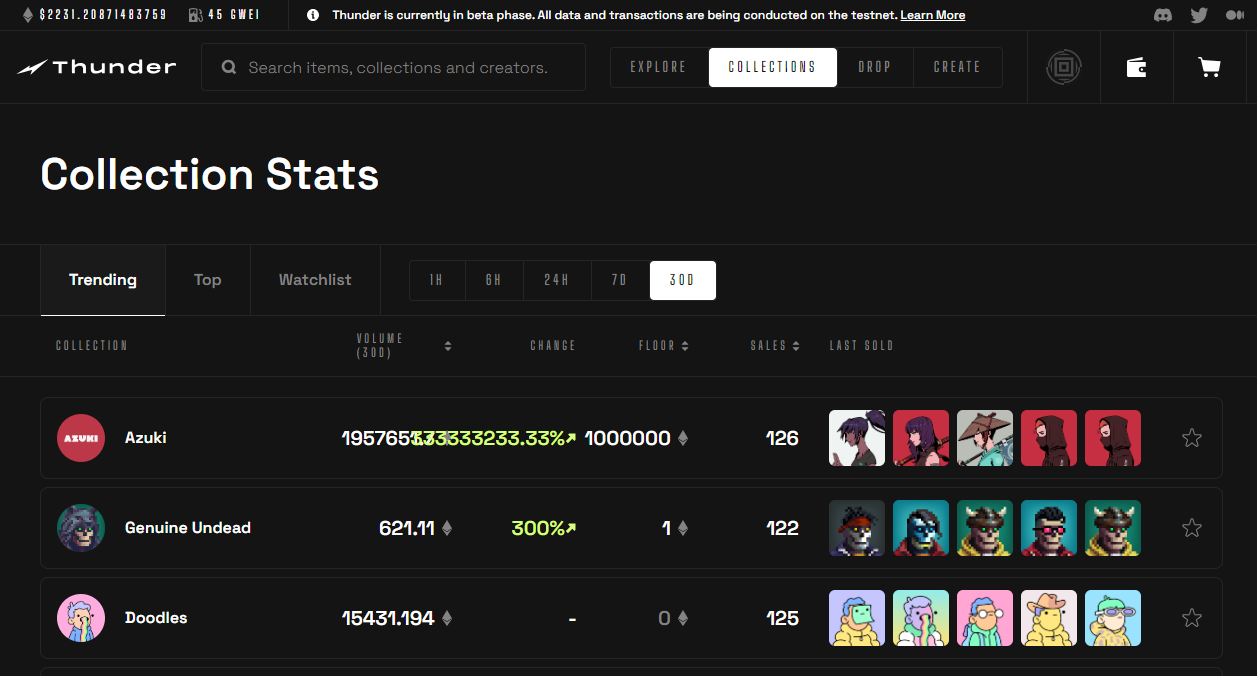Sort by Sales column arrows
The height and width of the screenshot is (676, 1257).
(x=796, y=346)
